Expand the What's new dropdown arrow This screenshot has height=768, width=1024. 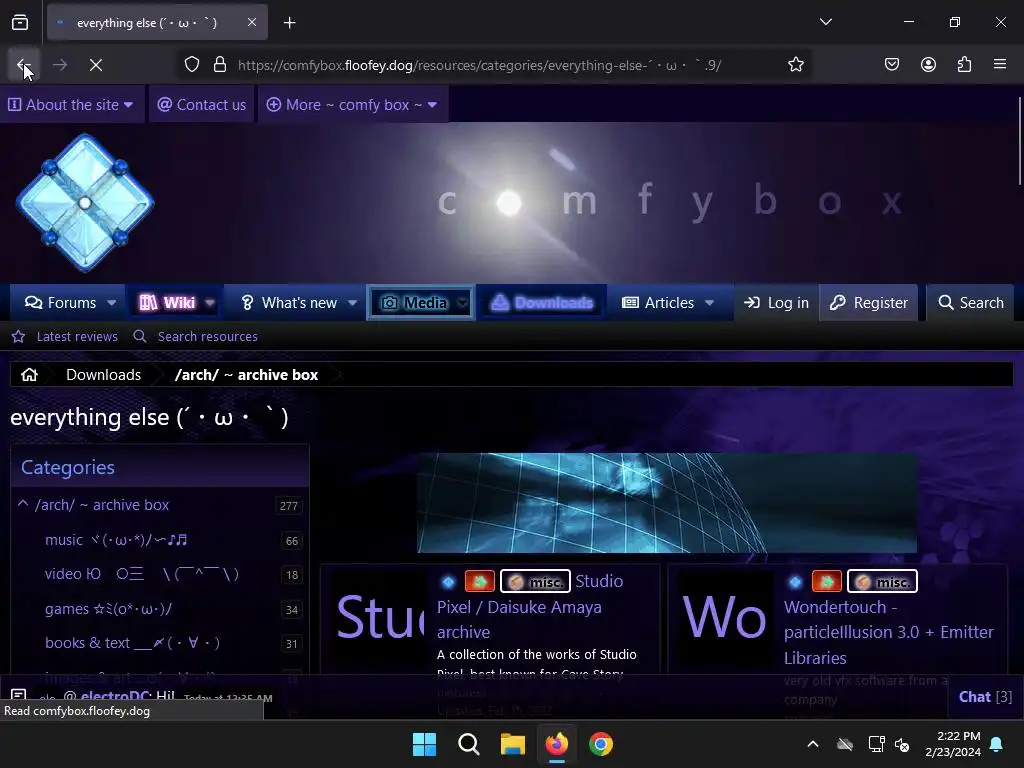[x=353, y=302]
